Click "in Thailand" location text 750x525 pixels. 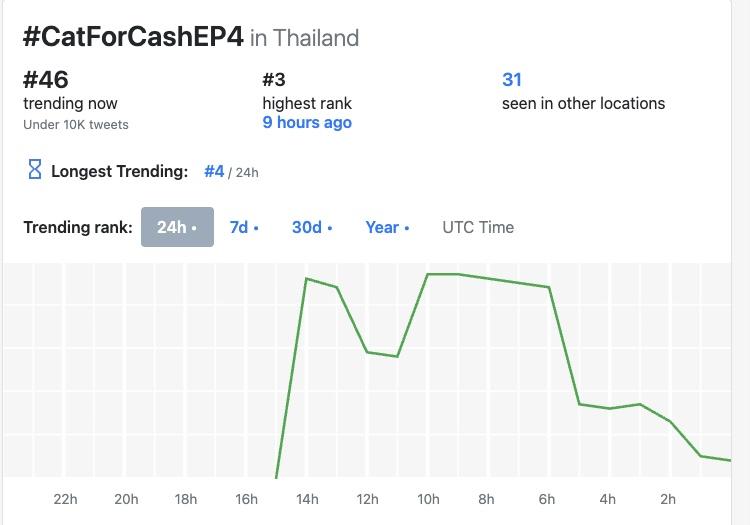(x=304, y=39)
